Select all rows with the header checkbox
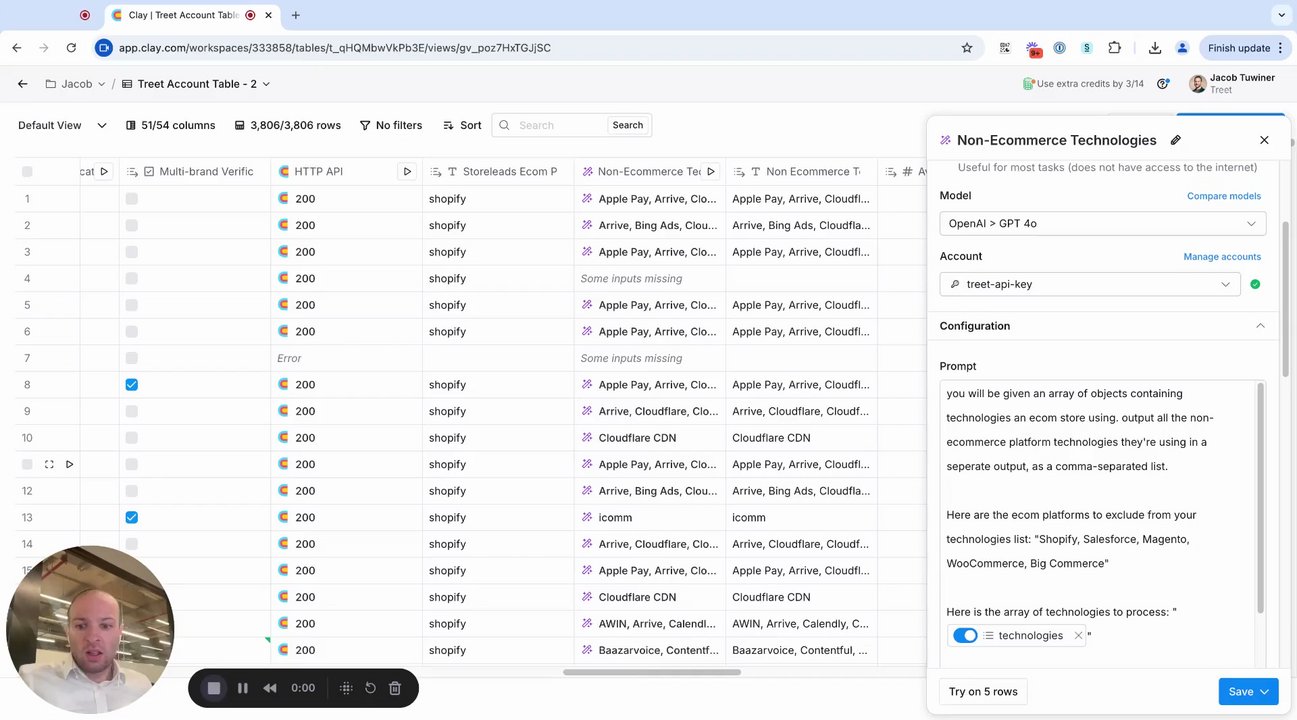This screenshot has width=1297, height=720. point(27,172)
